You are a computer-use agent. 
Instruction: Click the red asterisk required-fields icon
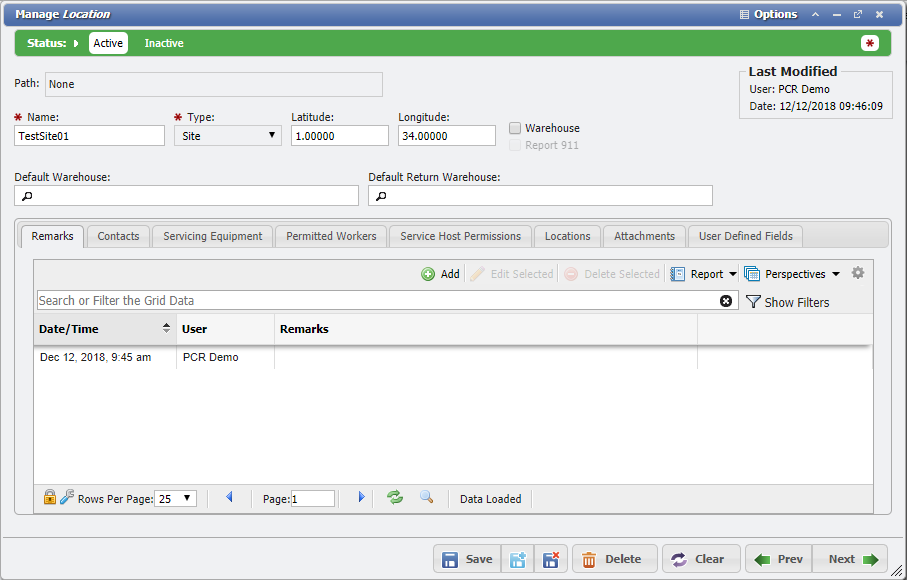coord(870,43)
